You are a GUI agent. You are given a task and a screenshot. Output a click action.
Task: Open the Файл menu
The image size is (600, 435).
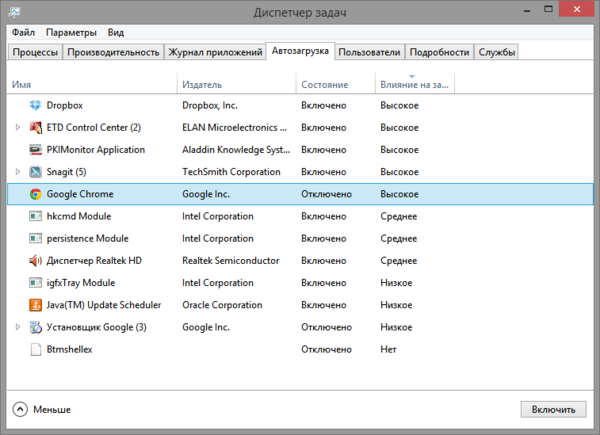(x=23, y=33)
